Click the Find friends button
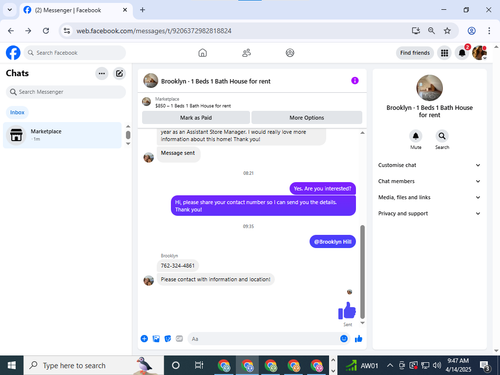500x375 pixels. click(415, 53)
